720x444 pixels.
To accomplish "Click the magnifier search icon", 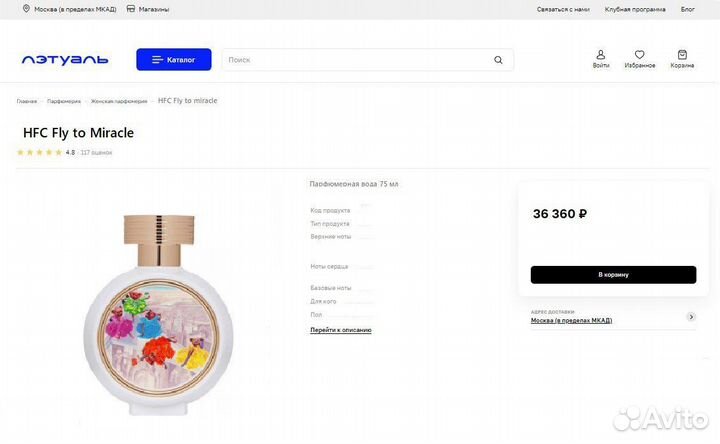I will (498, 60).
